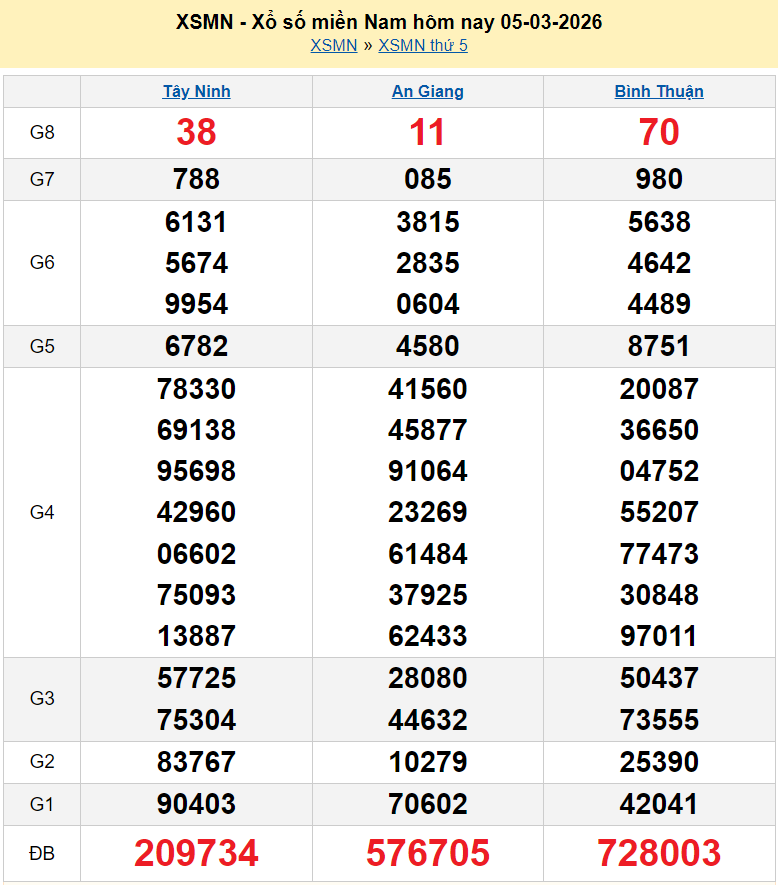
Task: Select the G8 result 70 for Bình Thuận
Action: (x=659, y=132)
